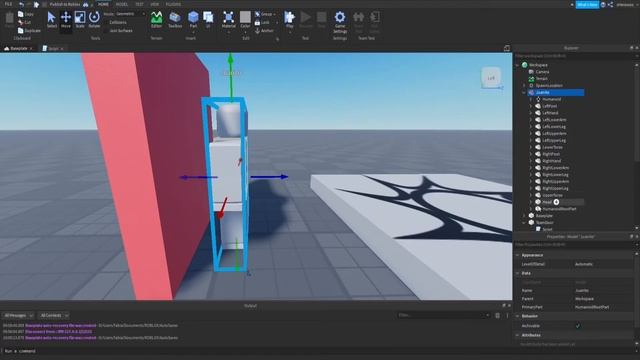This screenshot has height=360, width=640.
Task: Open the All Messages dropdown
Action: pos(18,315)
